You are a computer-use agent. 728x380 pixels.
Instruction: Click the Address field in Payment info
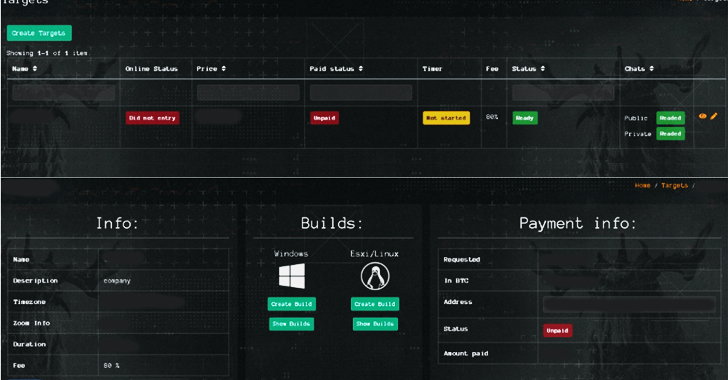[x=629, y=304]
